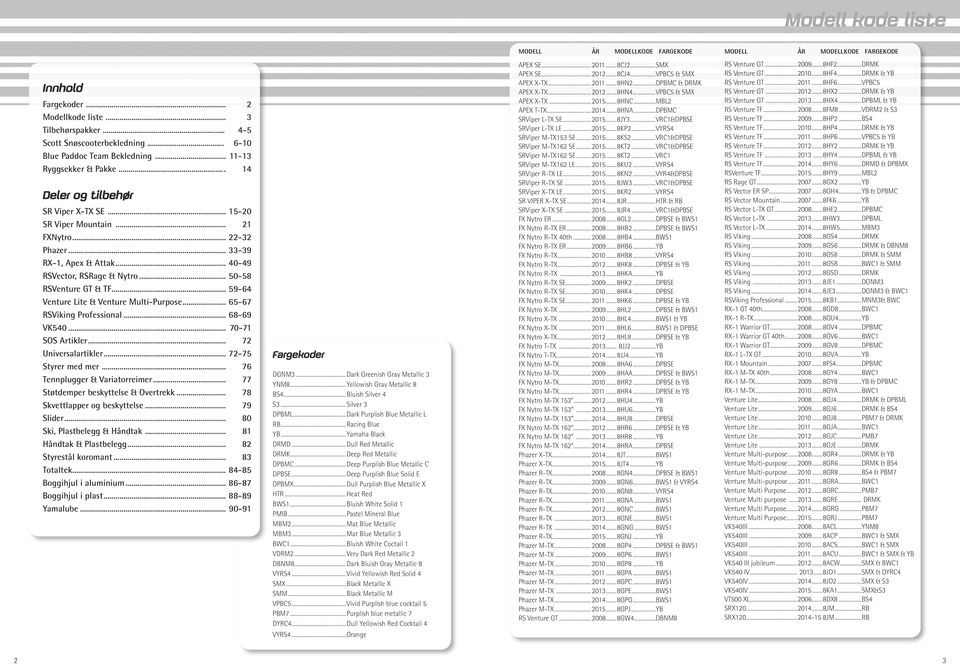Click the 'Bluish Silver 4' colour name
This screenshot has width=960, height=664.
click(366, 395)
